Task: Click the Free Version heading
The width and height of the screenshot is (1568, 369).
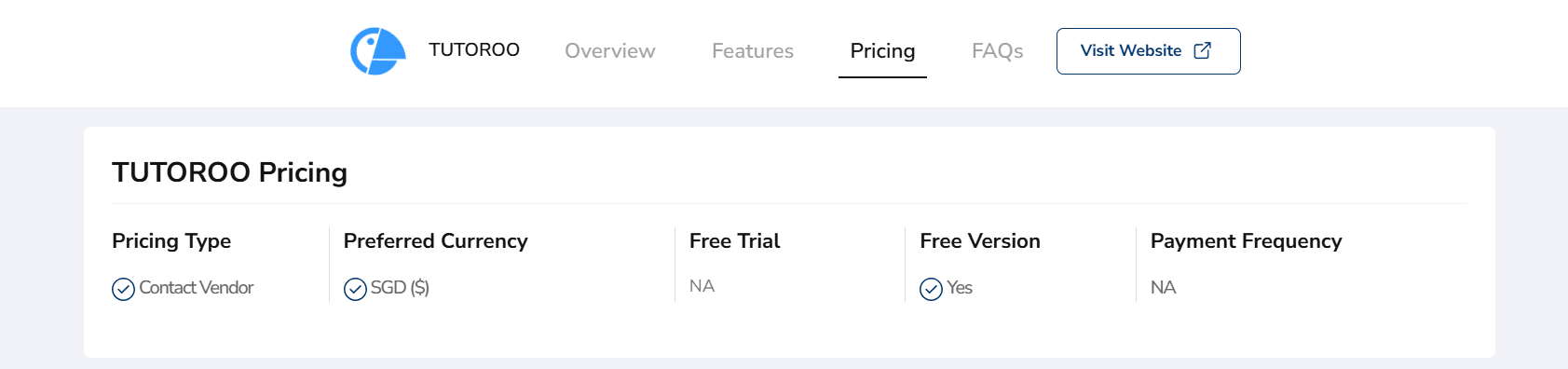Action: 980,241
